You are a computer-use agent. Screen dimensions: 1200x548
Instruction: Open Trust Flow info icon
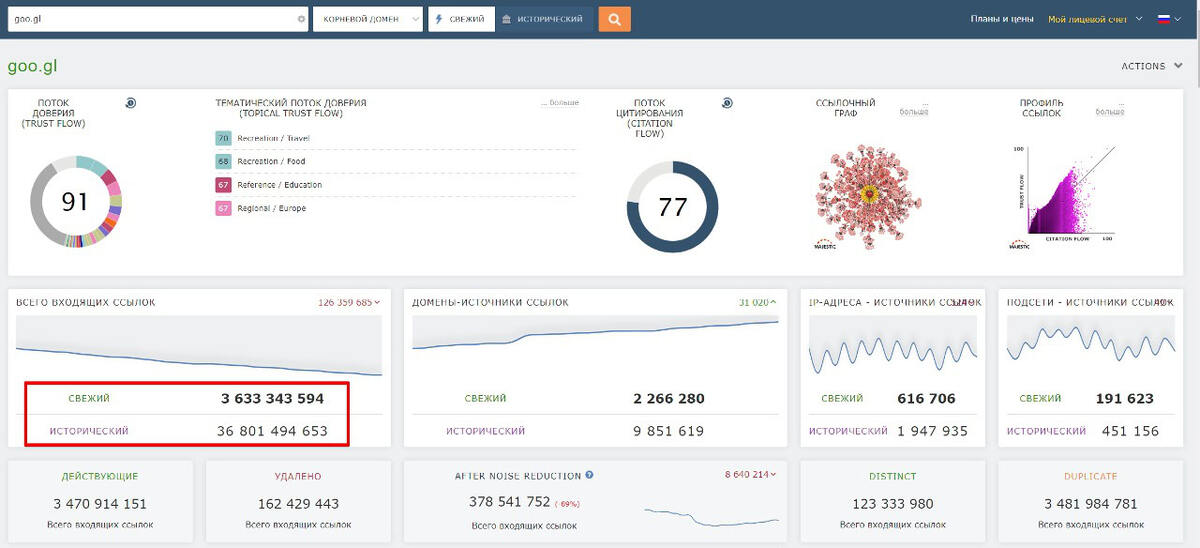click(x=131, y=102)
